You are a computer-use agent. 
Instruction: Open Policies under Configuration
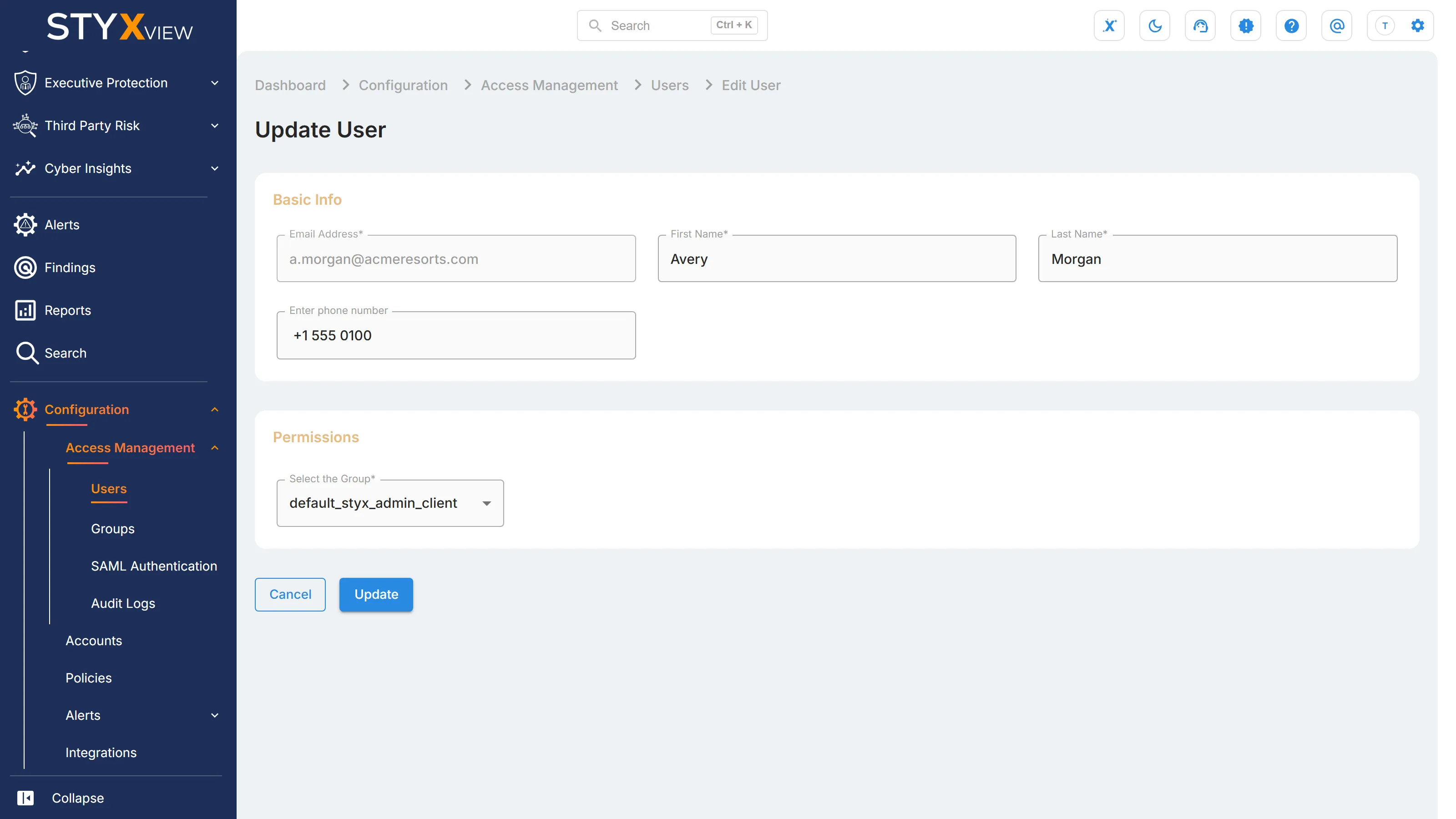[89, 677]
